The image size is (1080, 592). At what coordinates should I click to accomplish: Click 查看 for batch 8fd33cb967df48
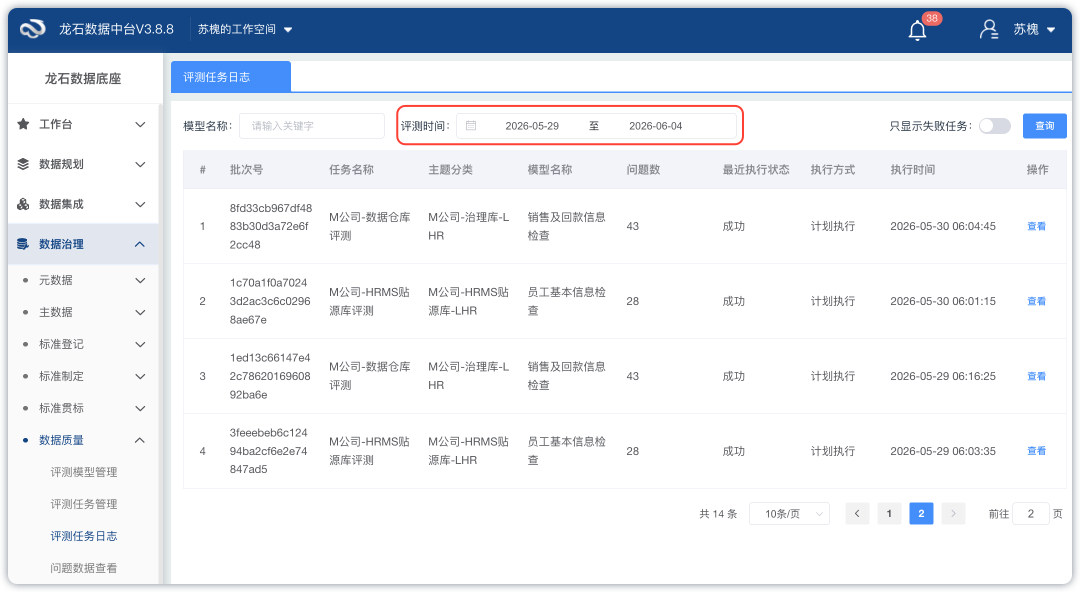click(1037, 226)
